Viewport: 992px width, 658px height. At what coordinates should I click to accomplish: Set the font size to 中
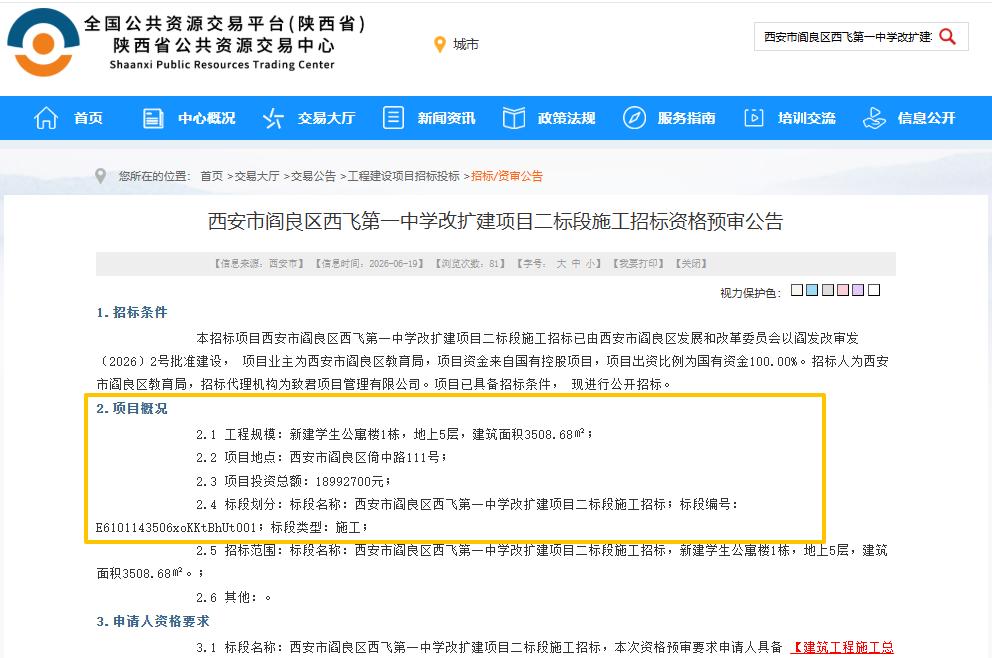coord(576,263)
